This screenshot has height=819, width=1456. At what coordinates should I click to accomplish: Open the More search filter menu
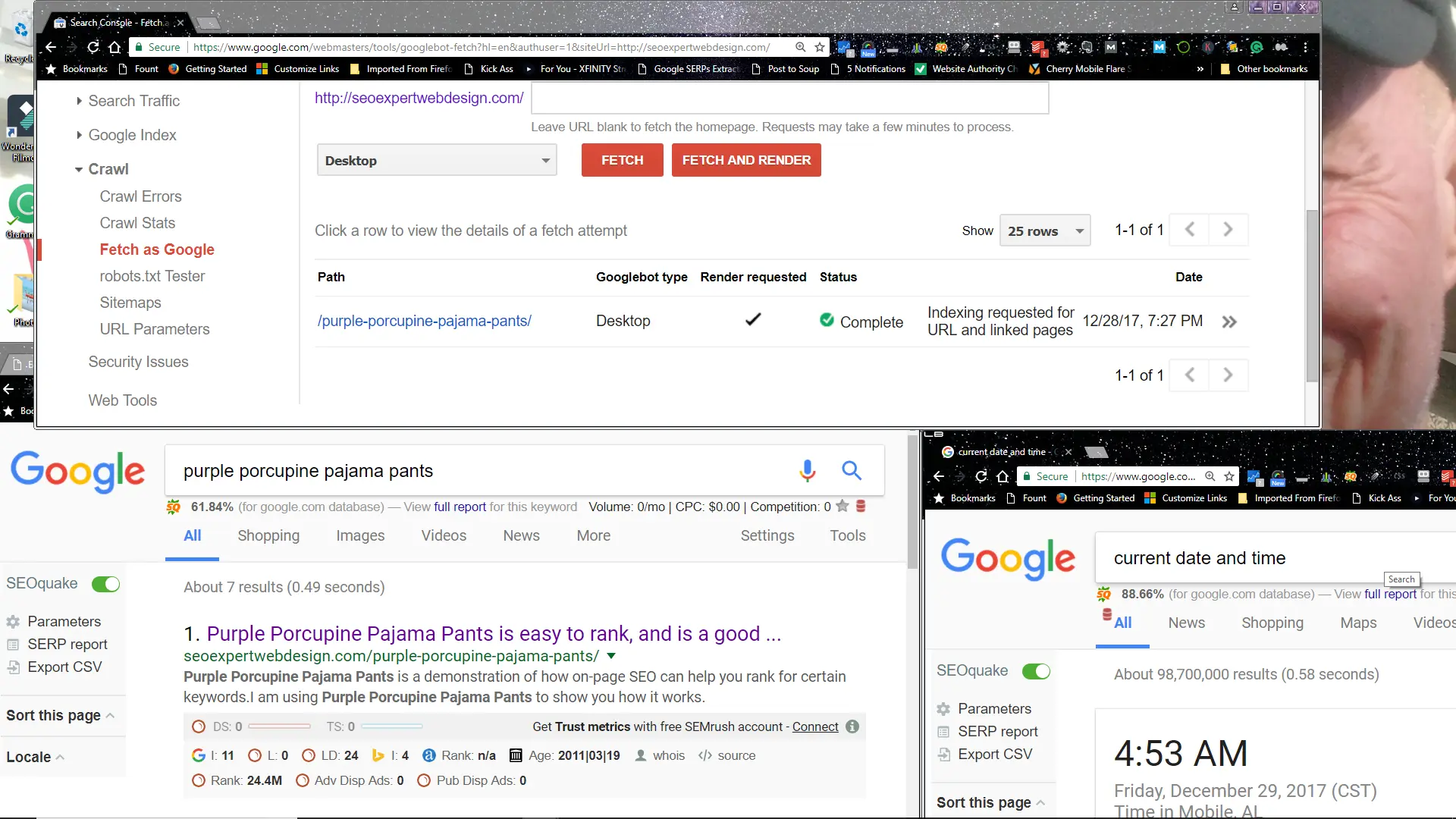click(593, 535)
